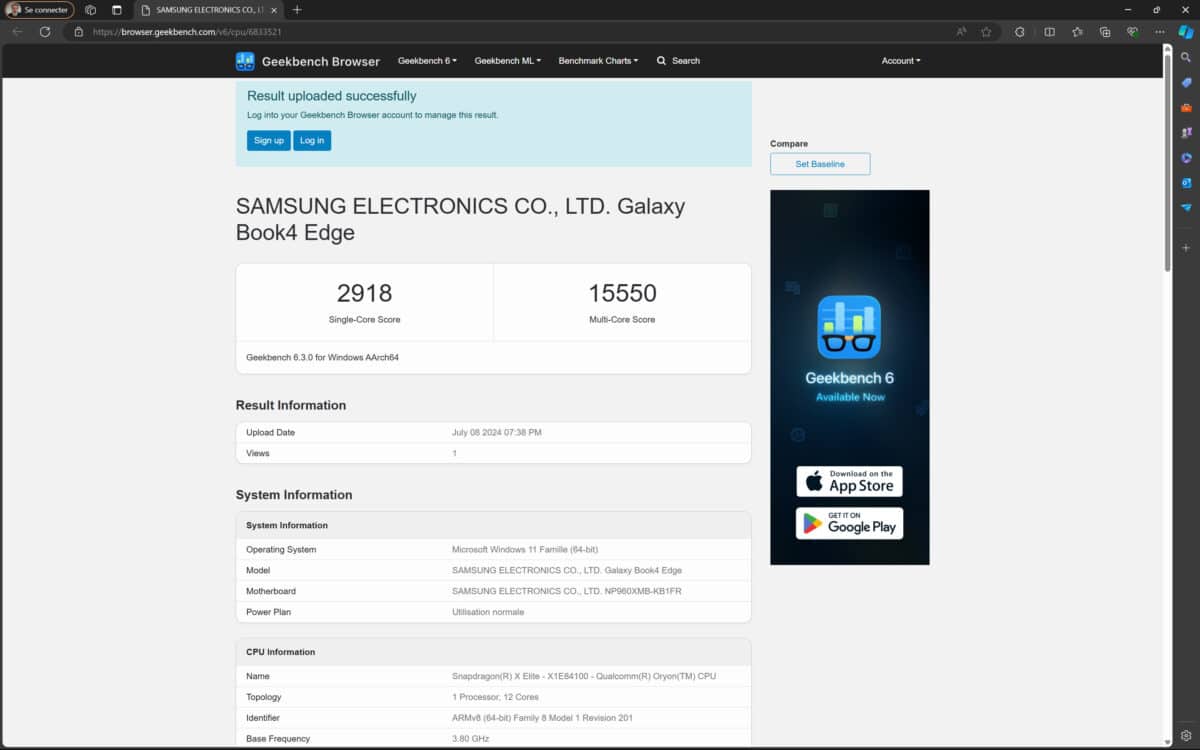
Task: Click the Get it on Google Play badge
Action: (x=849, y=523)
